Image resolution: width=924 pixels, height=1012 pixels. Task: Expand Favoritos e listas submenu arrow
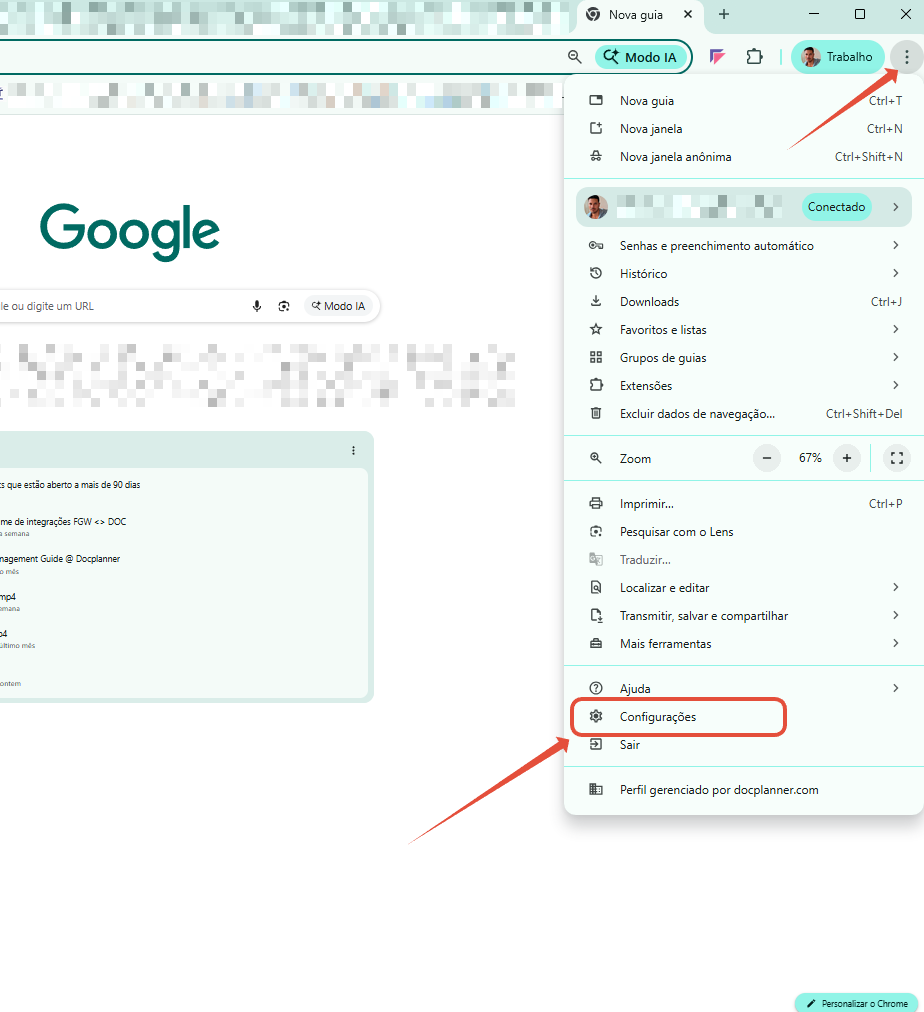896,329
